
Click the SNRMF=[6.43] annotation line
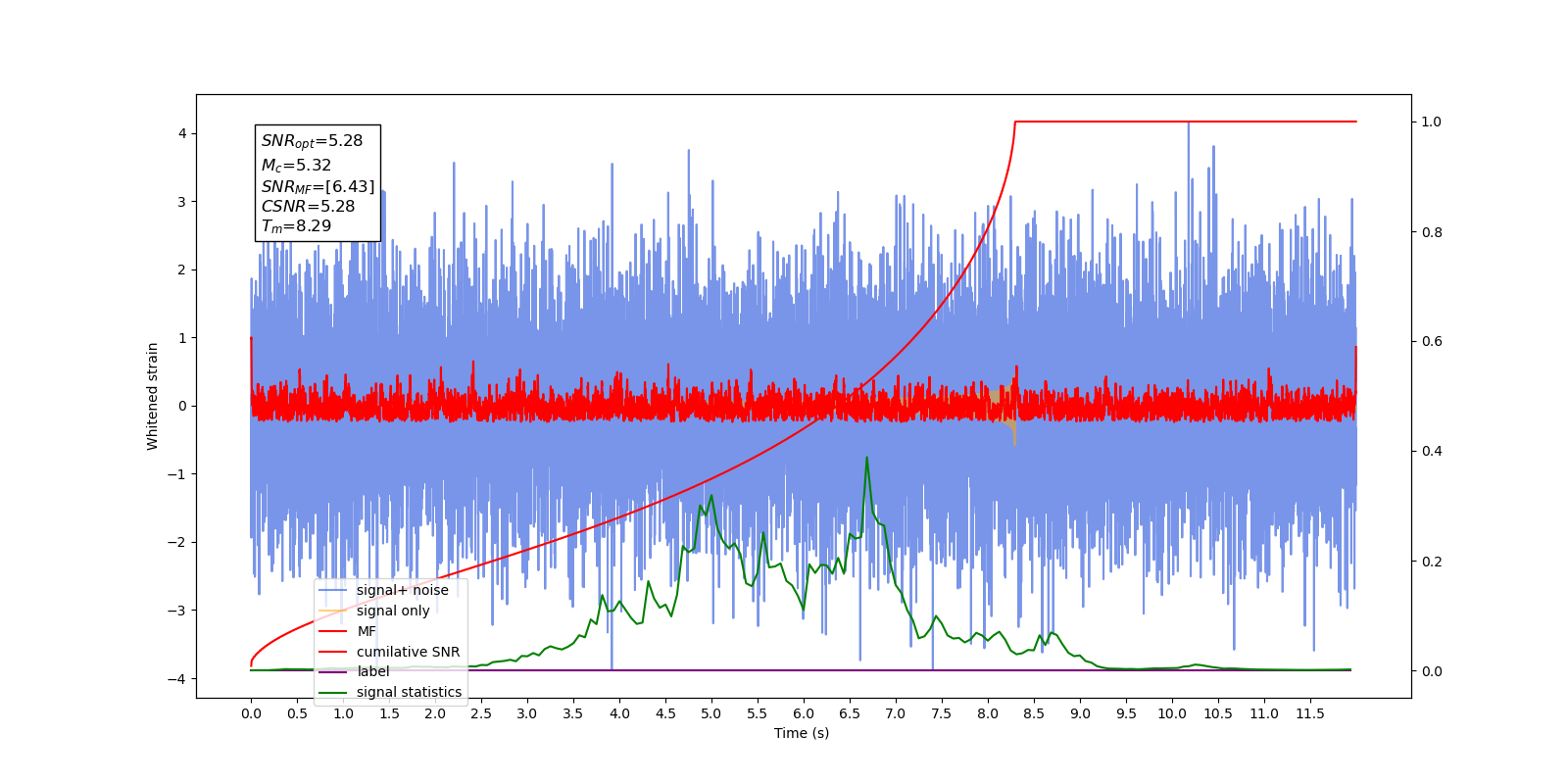point(318,186)
